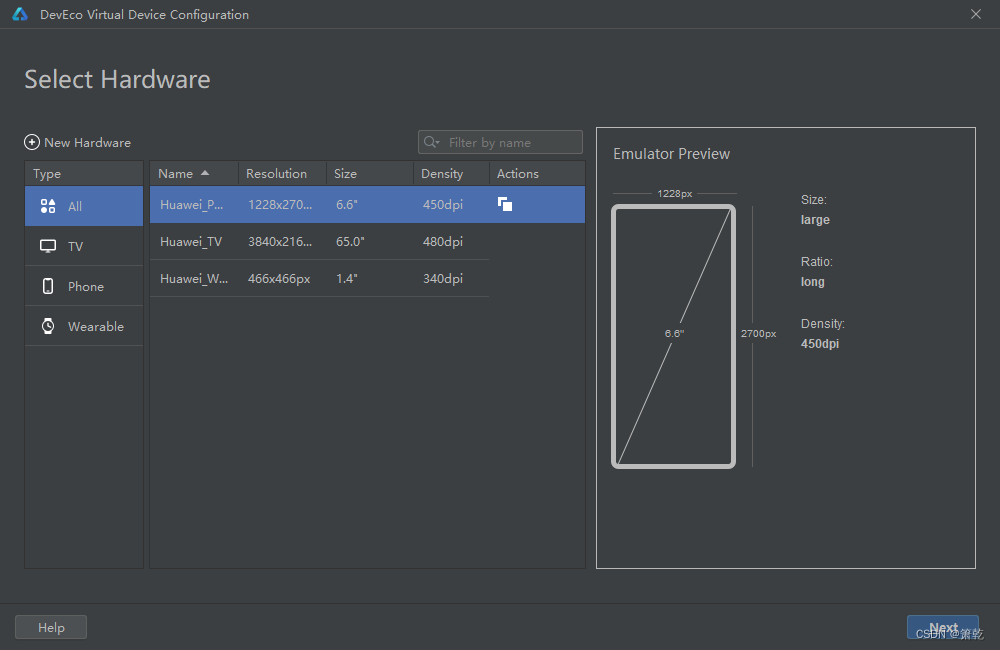Screen dimensions: 1000x650
Task: Click the 450dpi value in preview panel
Action: tap(820, 344)
